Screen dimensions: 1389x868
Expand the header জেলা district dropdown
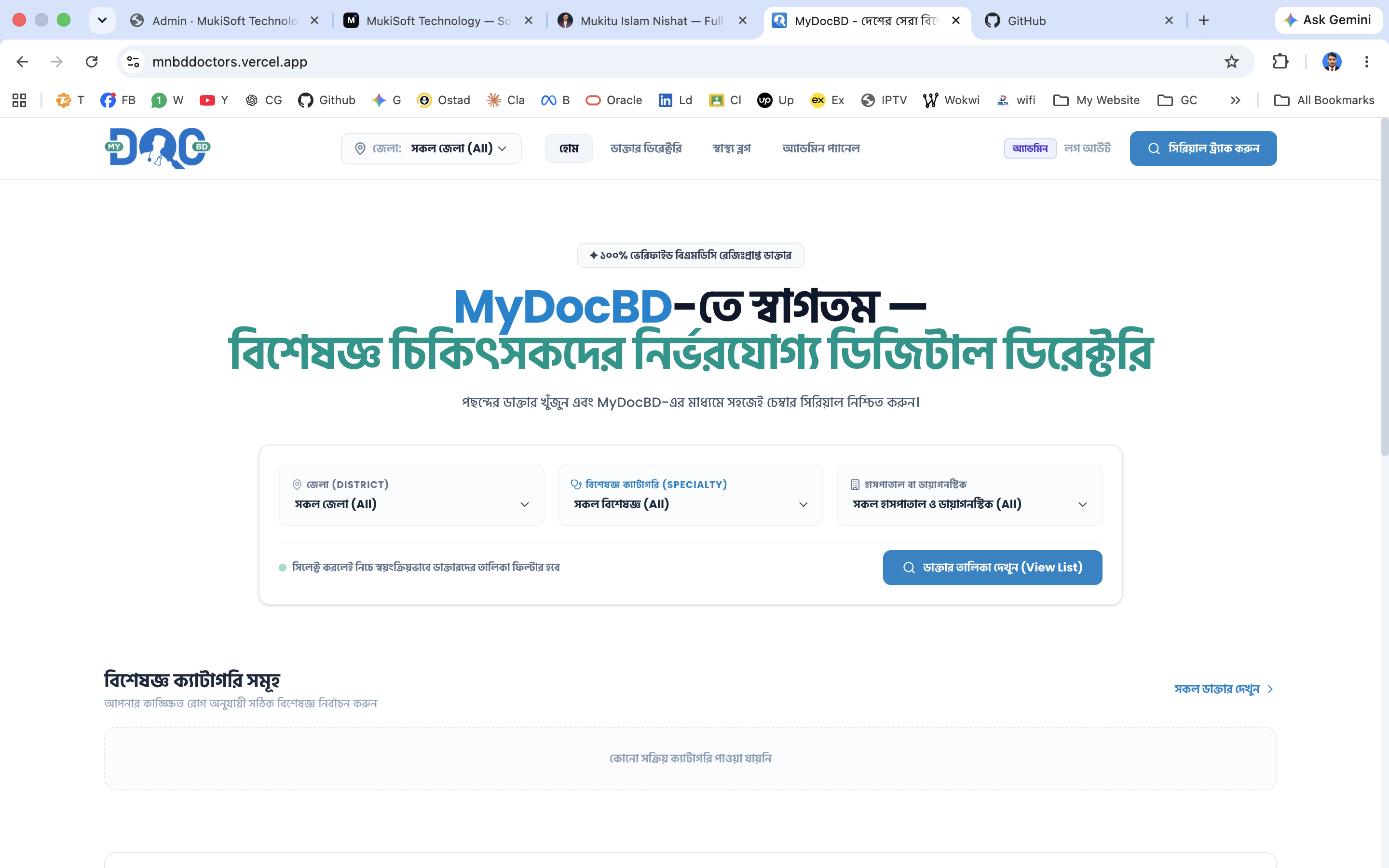coord(431,149)
